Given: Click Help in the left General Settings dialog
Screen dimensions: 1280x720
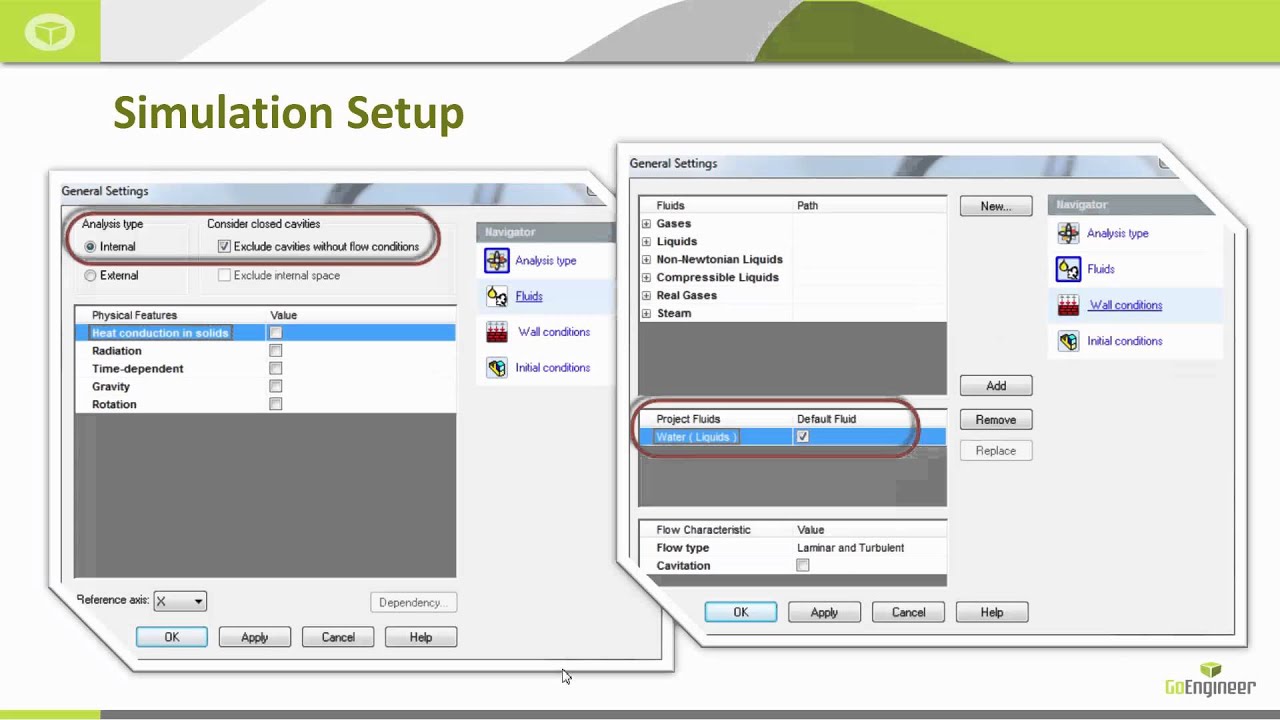Looking at the screenshot, I should pyautogui.click(x=421, y=637).
